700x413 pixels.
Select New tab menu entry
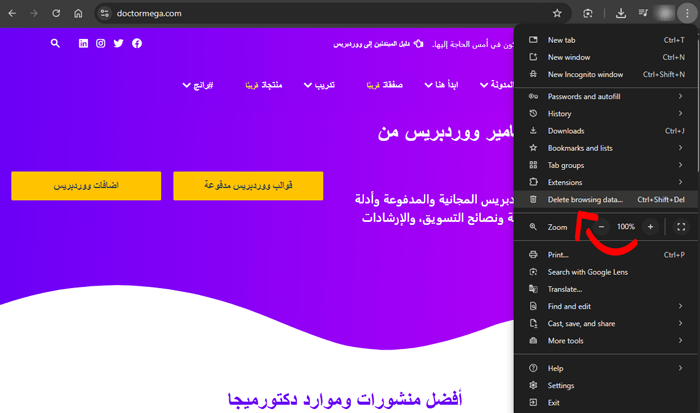tap(605, 40)
